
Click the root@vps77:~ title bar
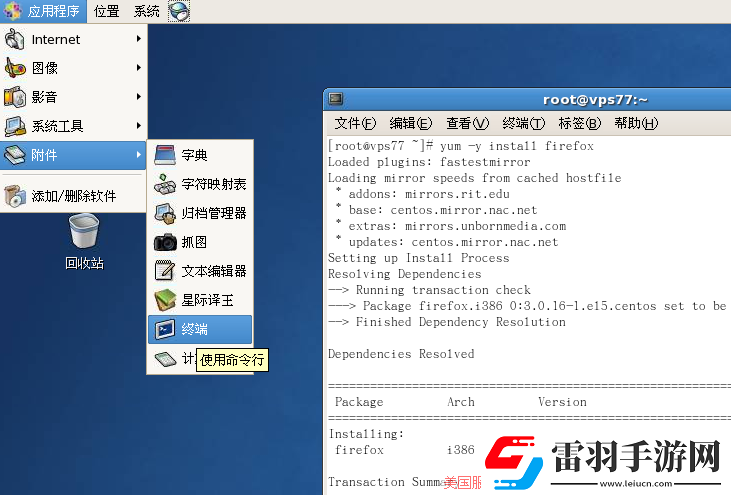point(595,100)
